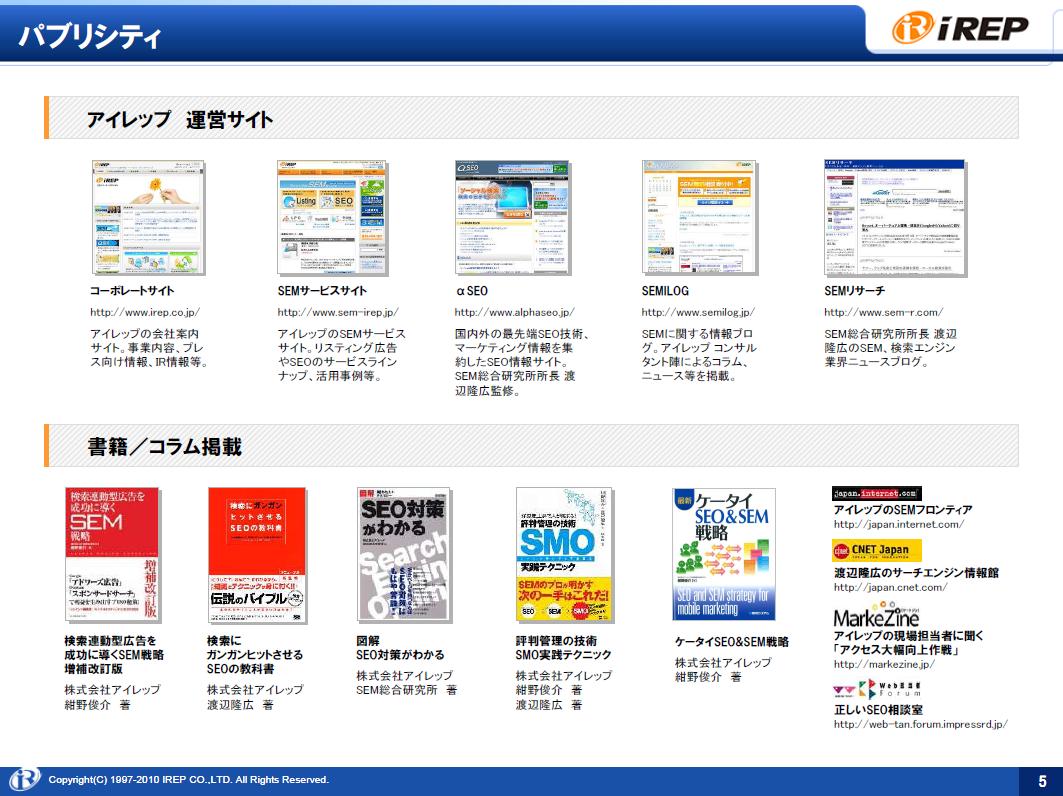Click the アイレップのSEMフロンティア column title

tap(903, 510)
